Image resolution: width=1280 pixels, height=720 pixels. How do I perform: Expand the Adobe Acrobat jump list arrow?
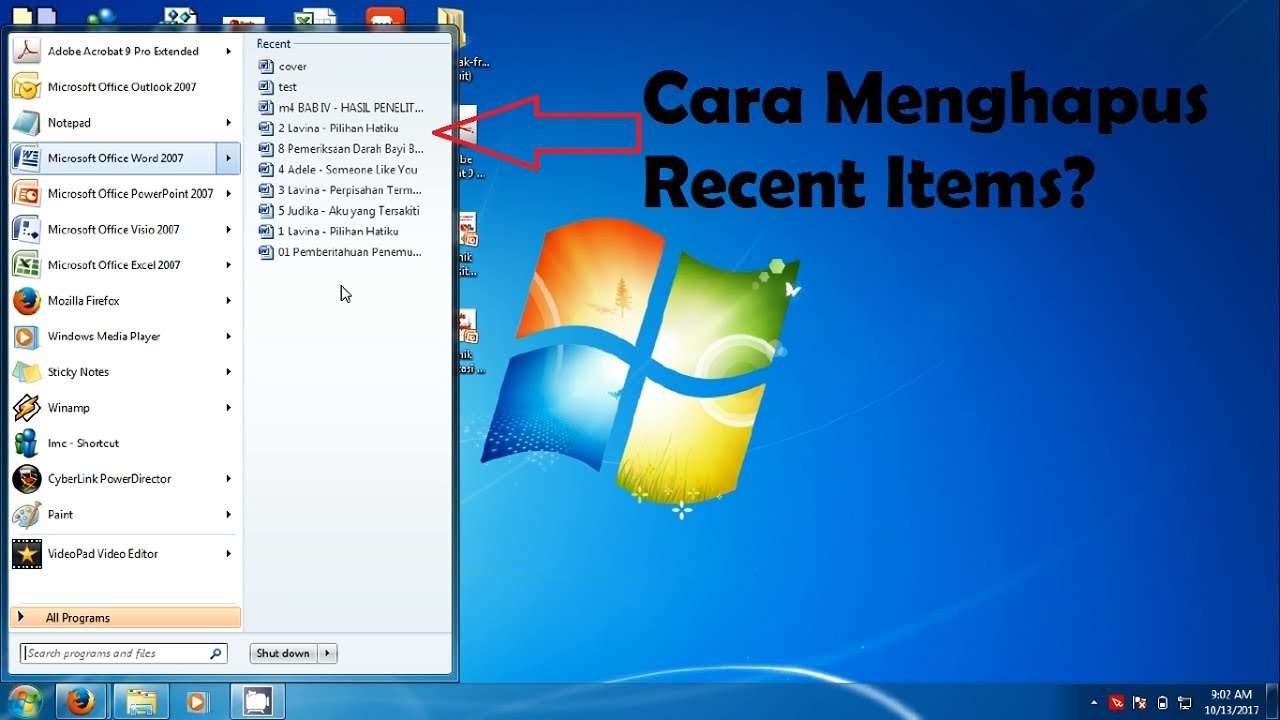[x=229, y=51]
